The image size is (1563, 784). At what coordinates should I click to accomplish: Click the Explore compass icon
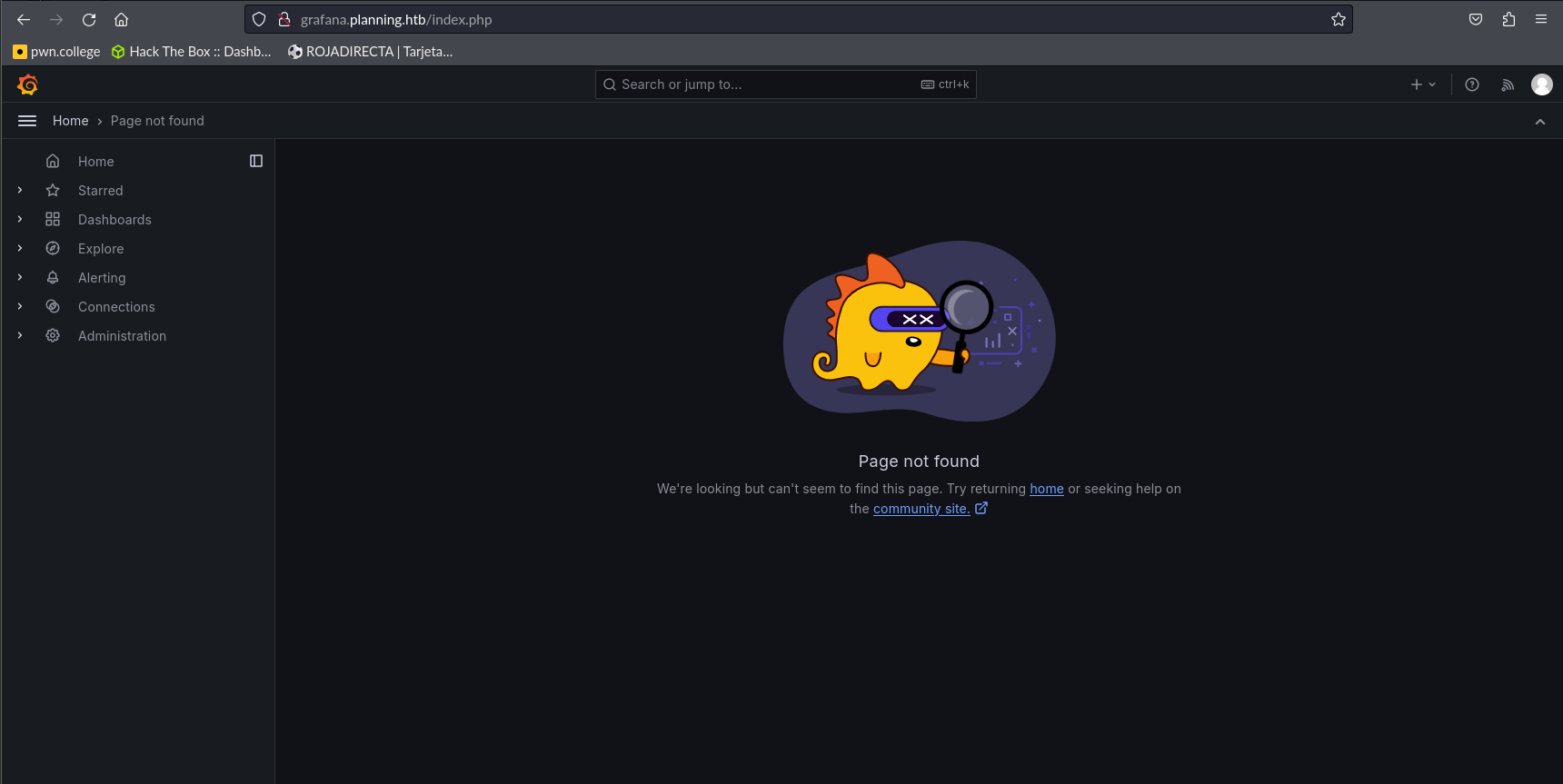[x=53, y=248]
